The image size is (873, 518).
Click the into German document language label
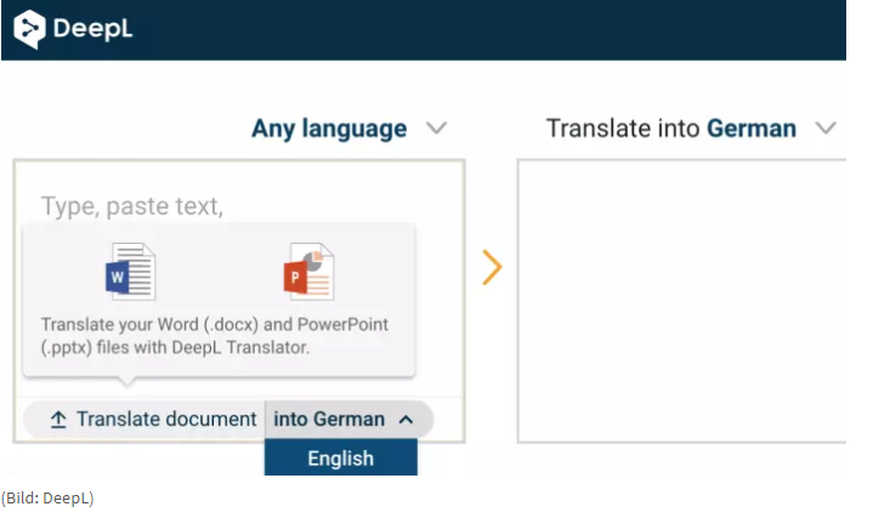(329, 420)
